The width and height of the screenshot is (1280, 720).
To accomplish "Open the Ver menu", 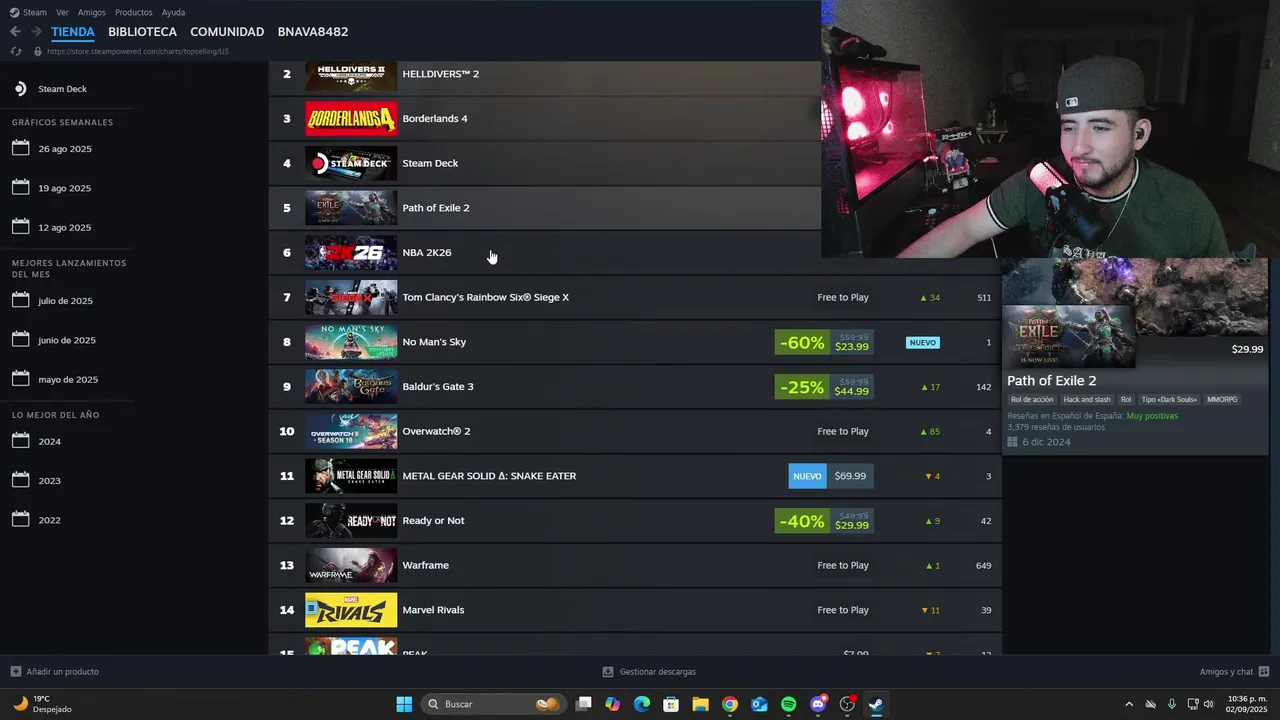I will pyautogui.click(x=62, y=12).
